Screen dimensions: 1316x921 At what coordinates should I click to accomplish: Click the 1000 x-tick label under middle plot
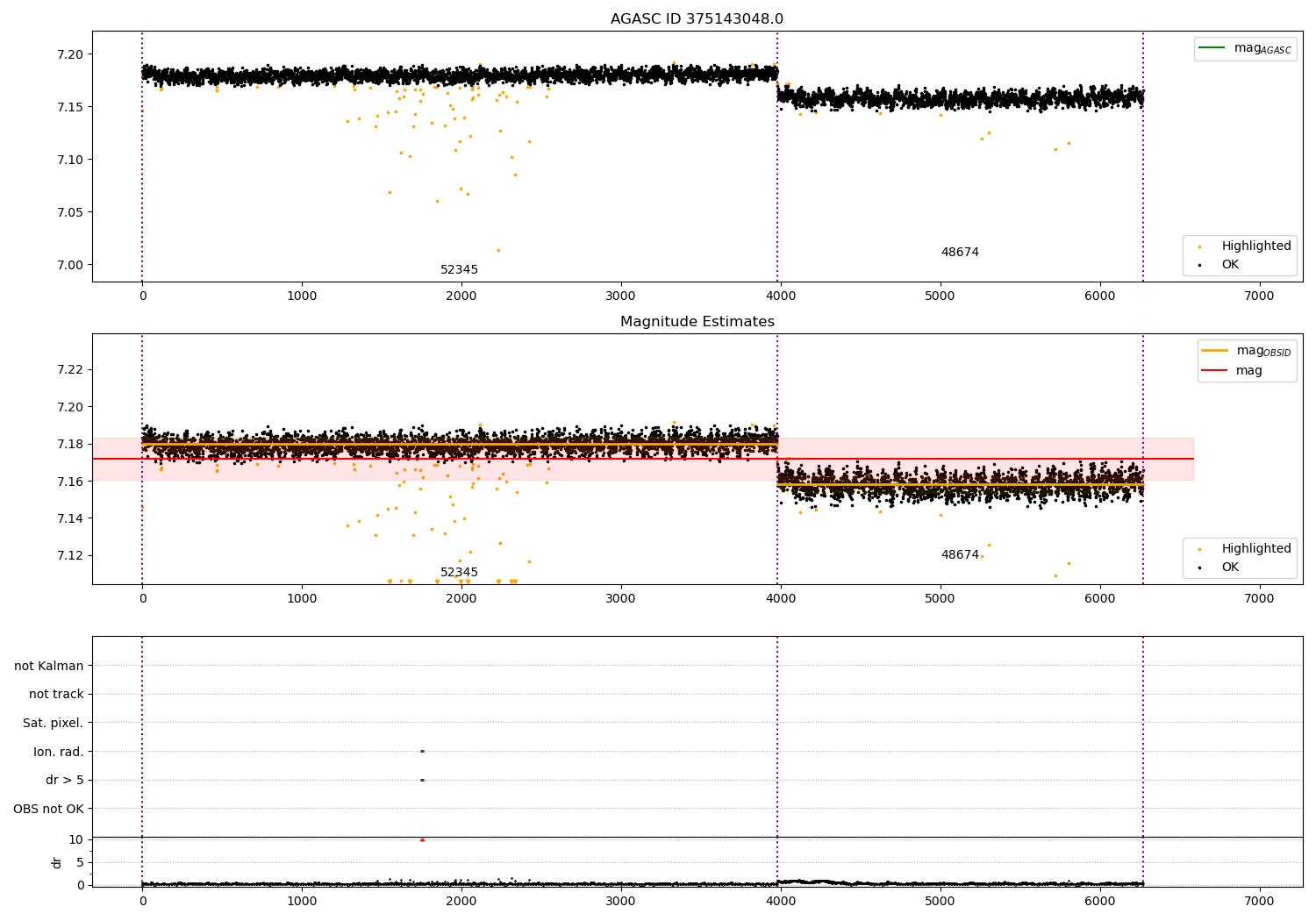point(302,599)
